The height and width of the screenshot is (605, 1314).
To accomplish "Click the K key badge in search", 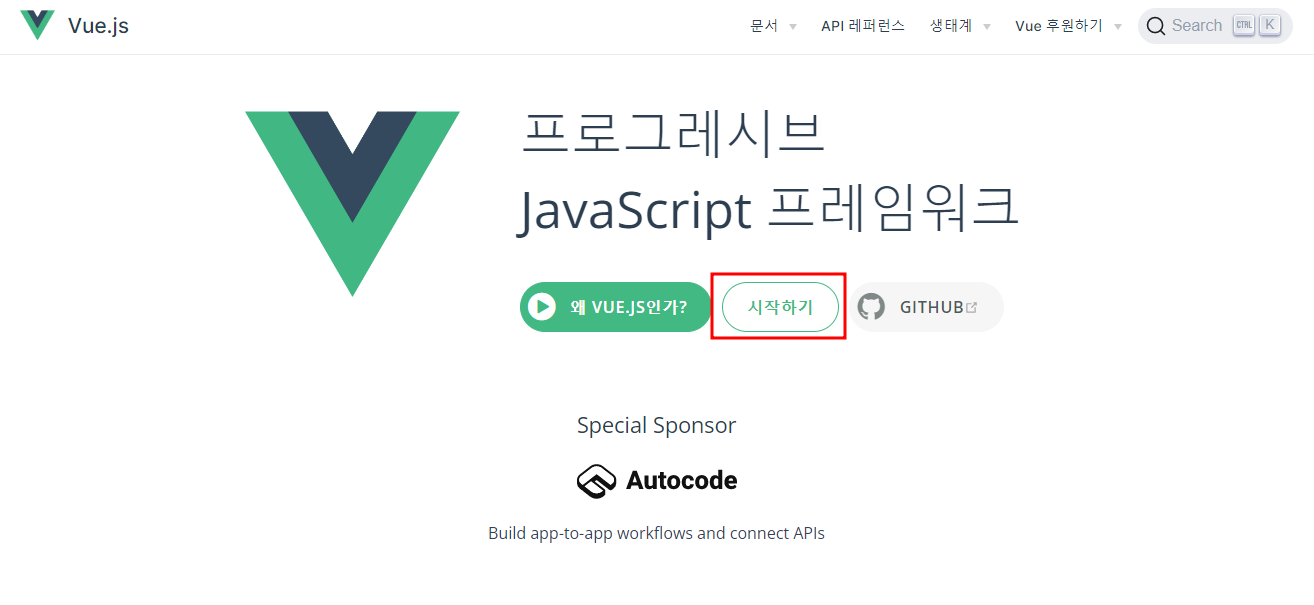I will click(1269, 26).
